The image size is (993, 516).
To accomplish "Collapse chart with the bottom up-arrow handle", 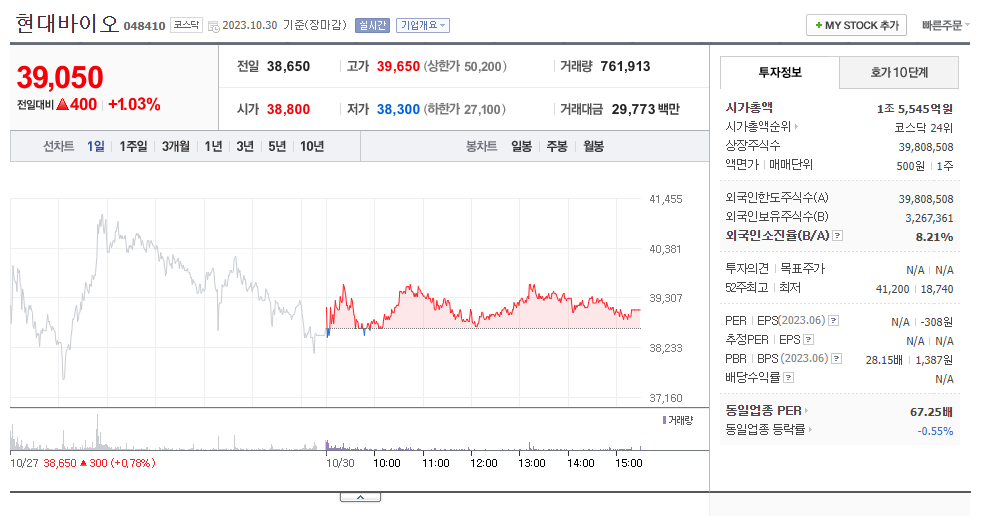I will (360, 497).
